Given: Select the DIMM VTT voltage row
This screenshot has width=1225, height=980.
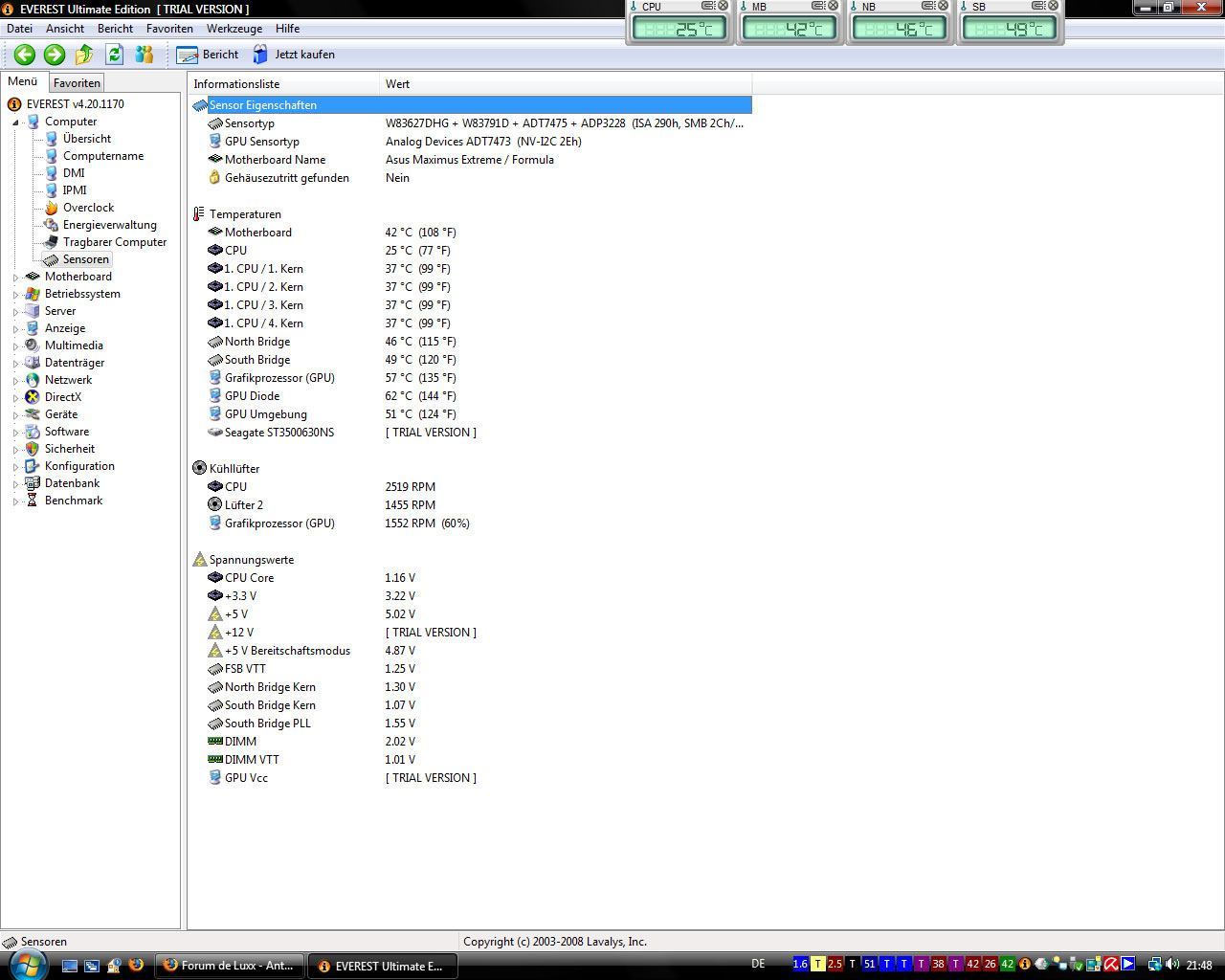Looking at the screenshot, I should (x=471, y=760).
